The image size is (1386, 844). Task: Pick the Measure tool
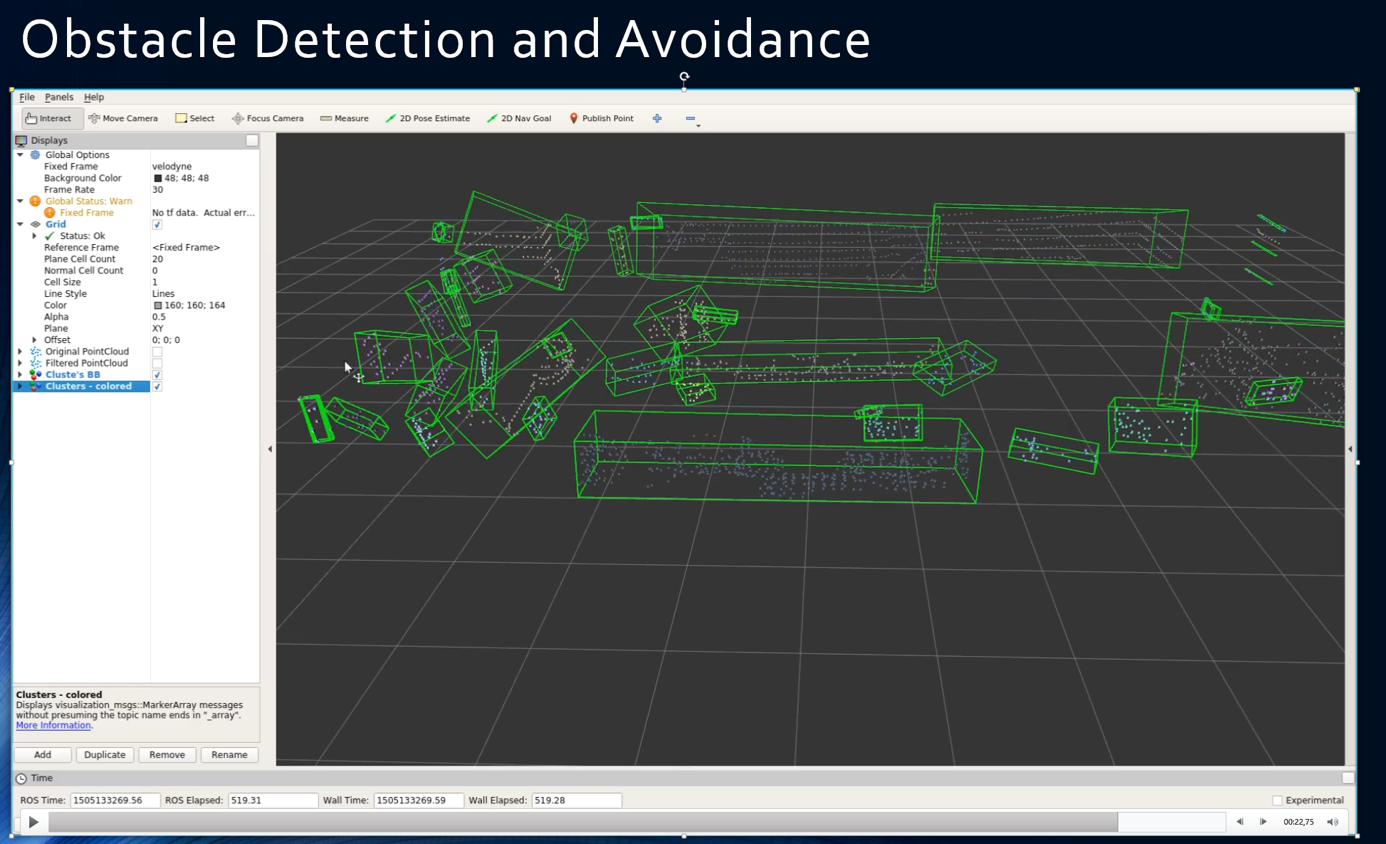point(344,118)
